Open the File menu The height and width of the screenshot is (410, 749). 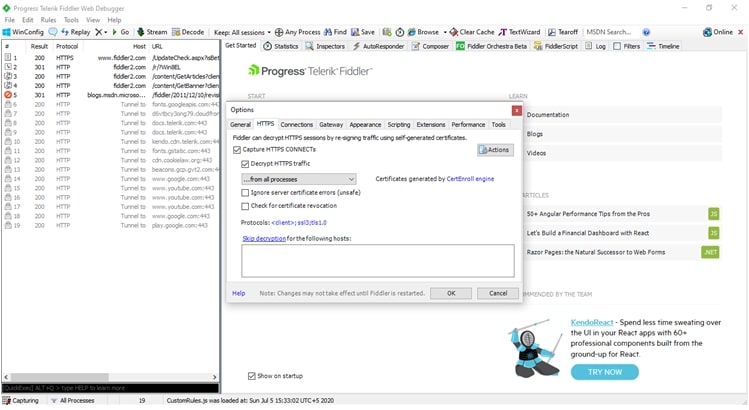pos(10,20)
